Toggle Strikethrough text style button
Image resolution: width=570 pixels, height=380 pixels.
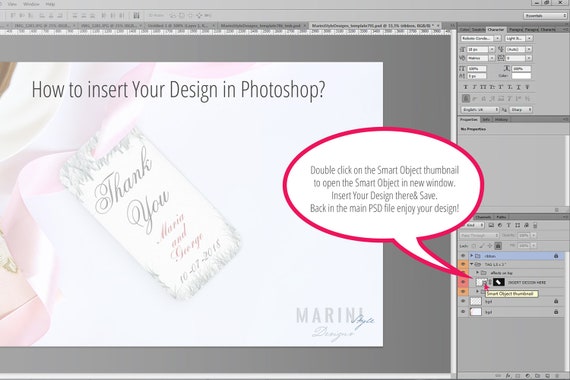527,87
